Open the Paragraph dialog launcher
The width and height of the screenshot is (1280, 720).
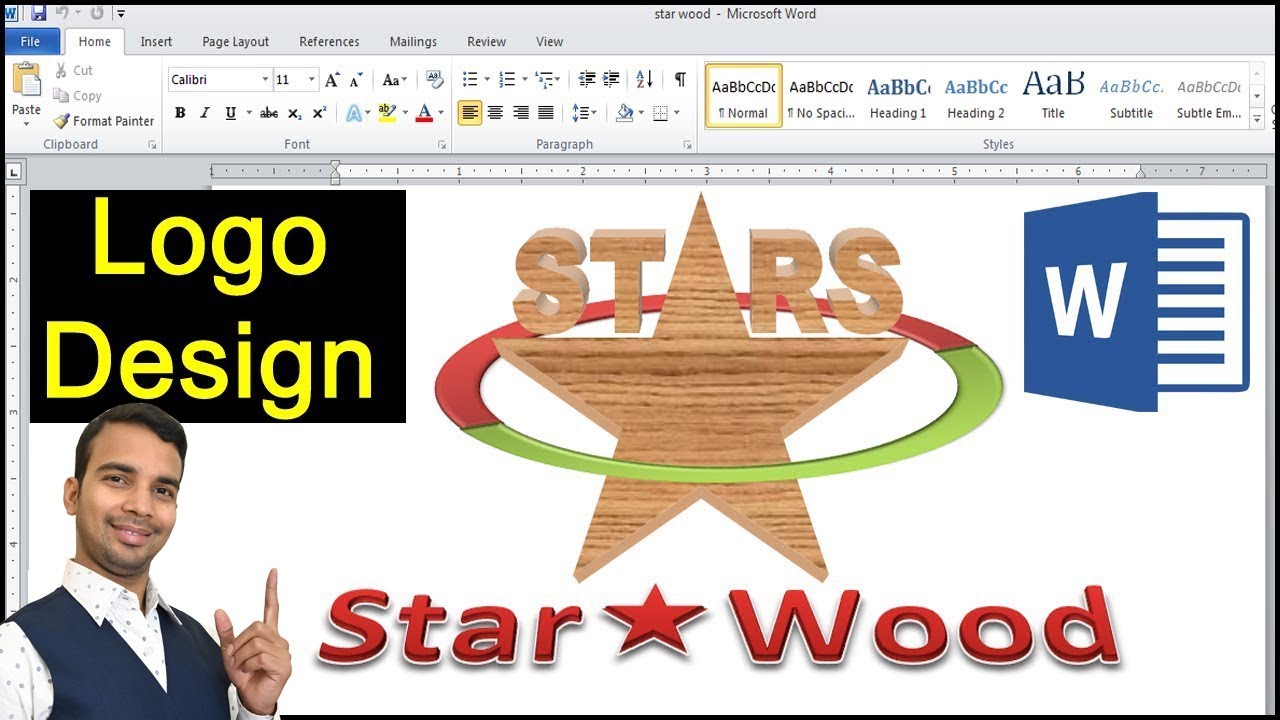tap(687, 145)
